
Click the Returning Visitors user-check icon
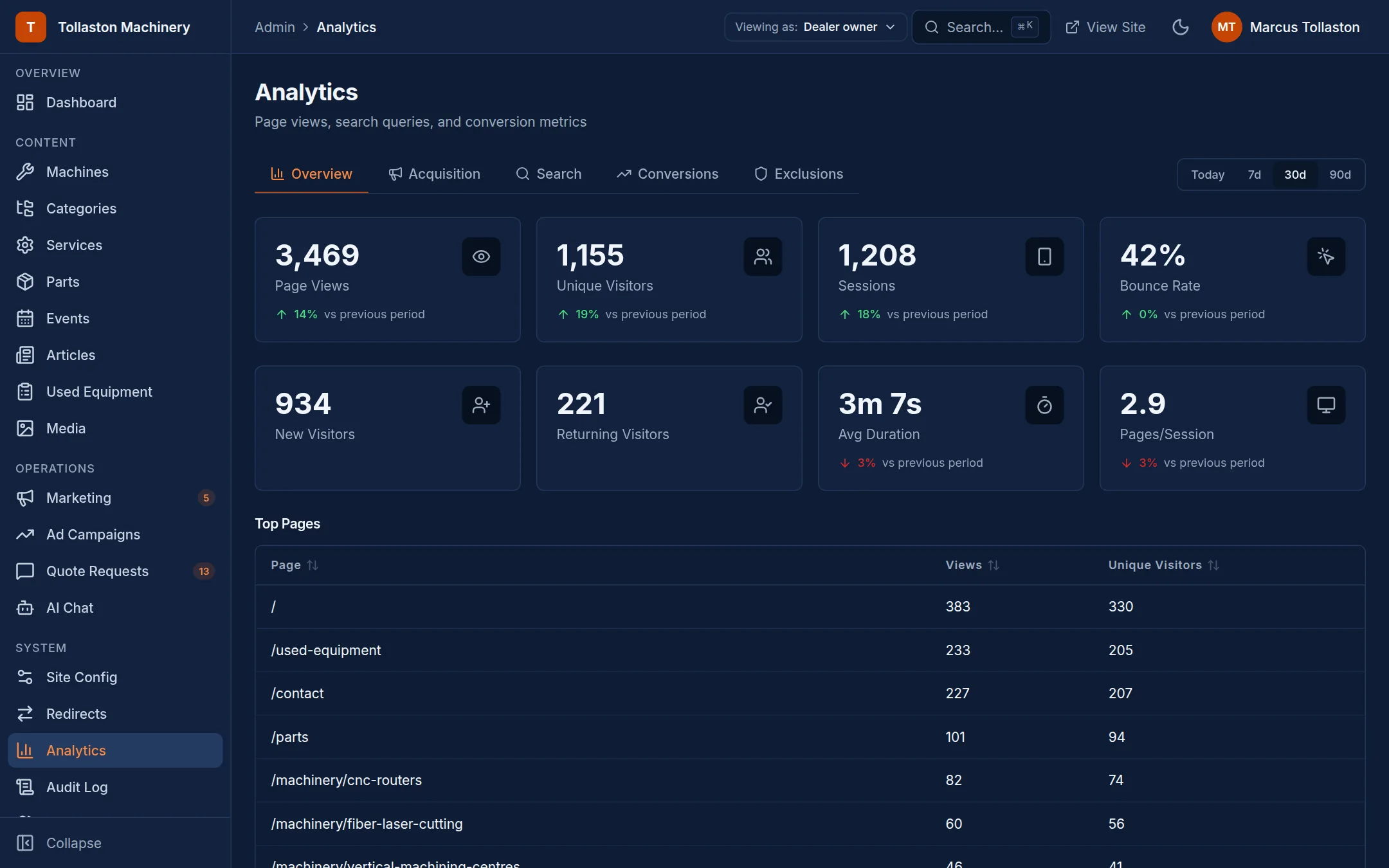(x=763, y=405)
